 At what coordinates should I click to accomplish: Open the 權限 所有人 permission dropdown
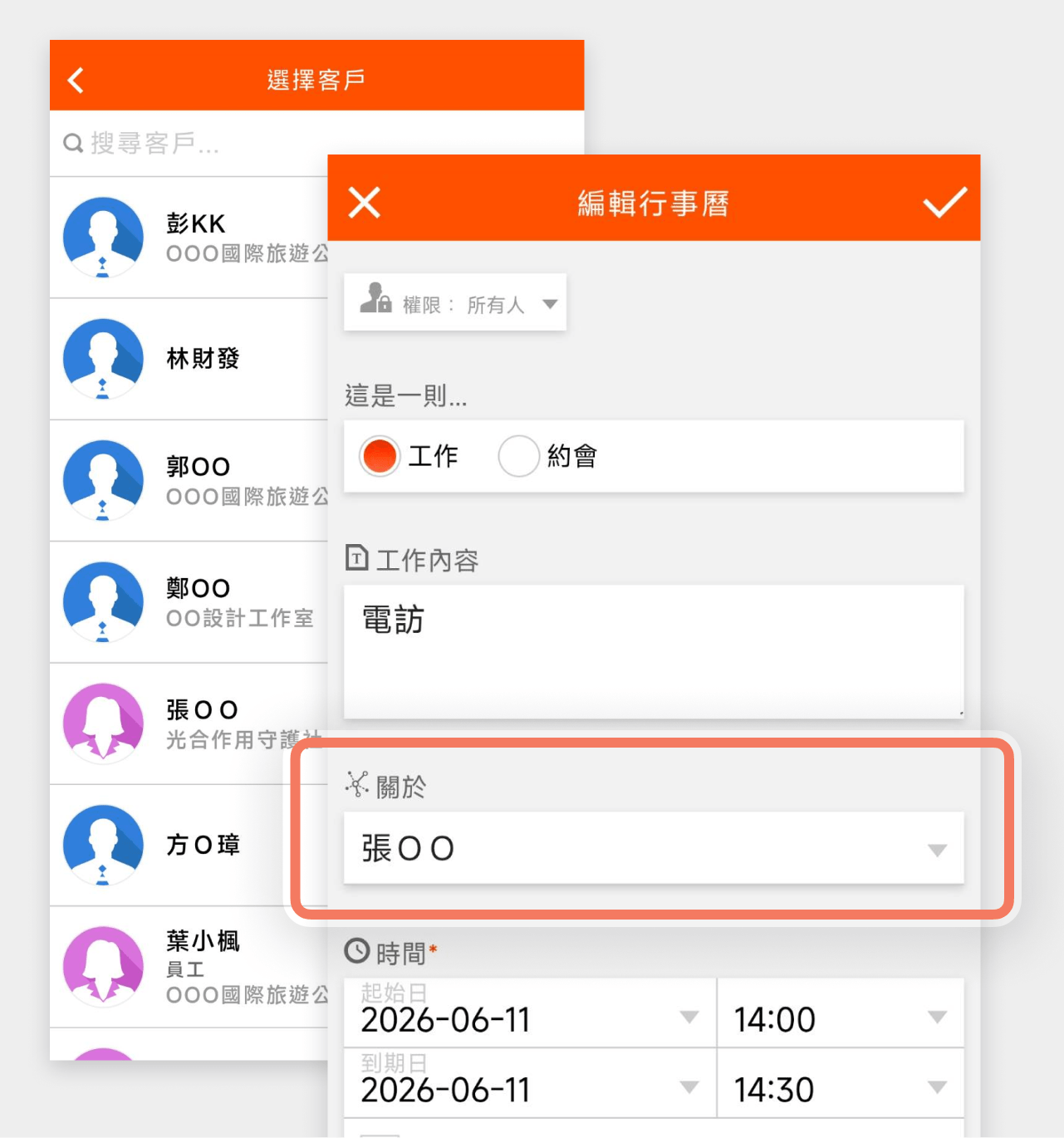coord(455,302)
